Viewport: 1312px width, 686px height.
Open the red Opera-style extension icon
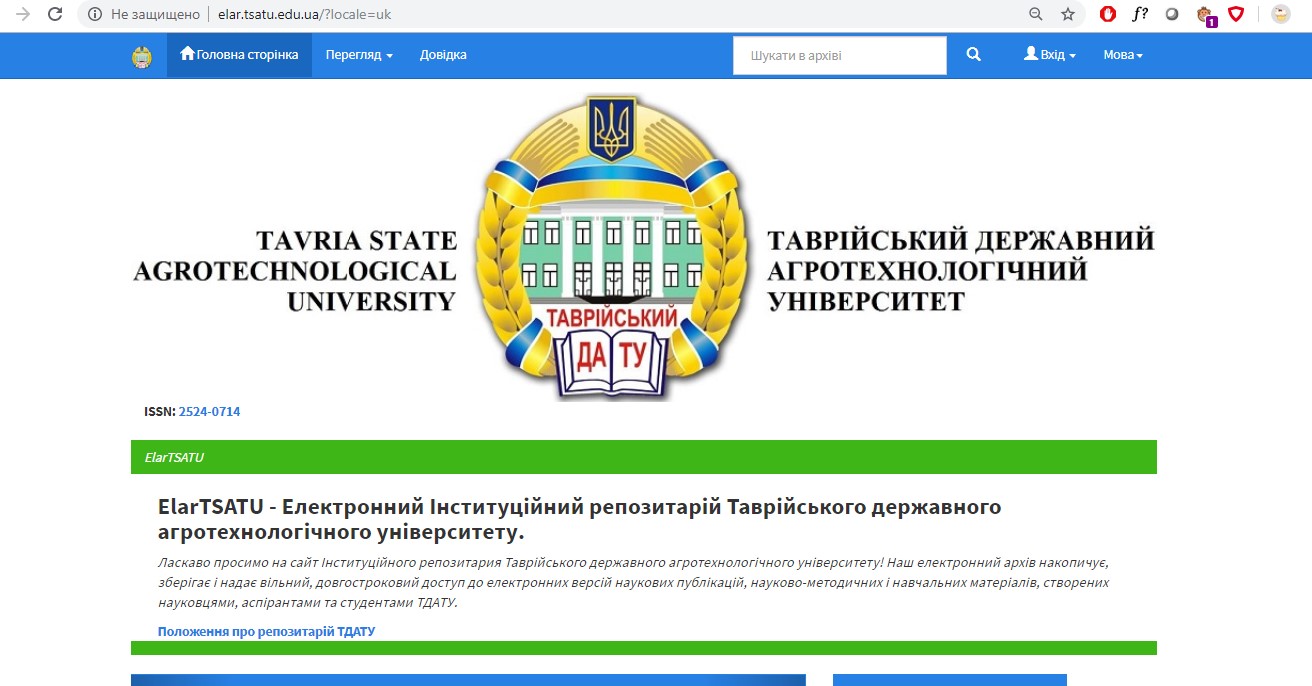[x=1108, y=14]
